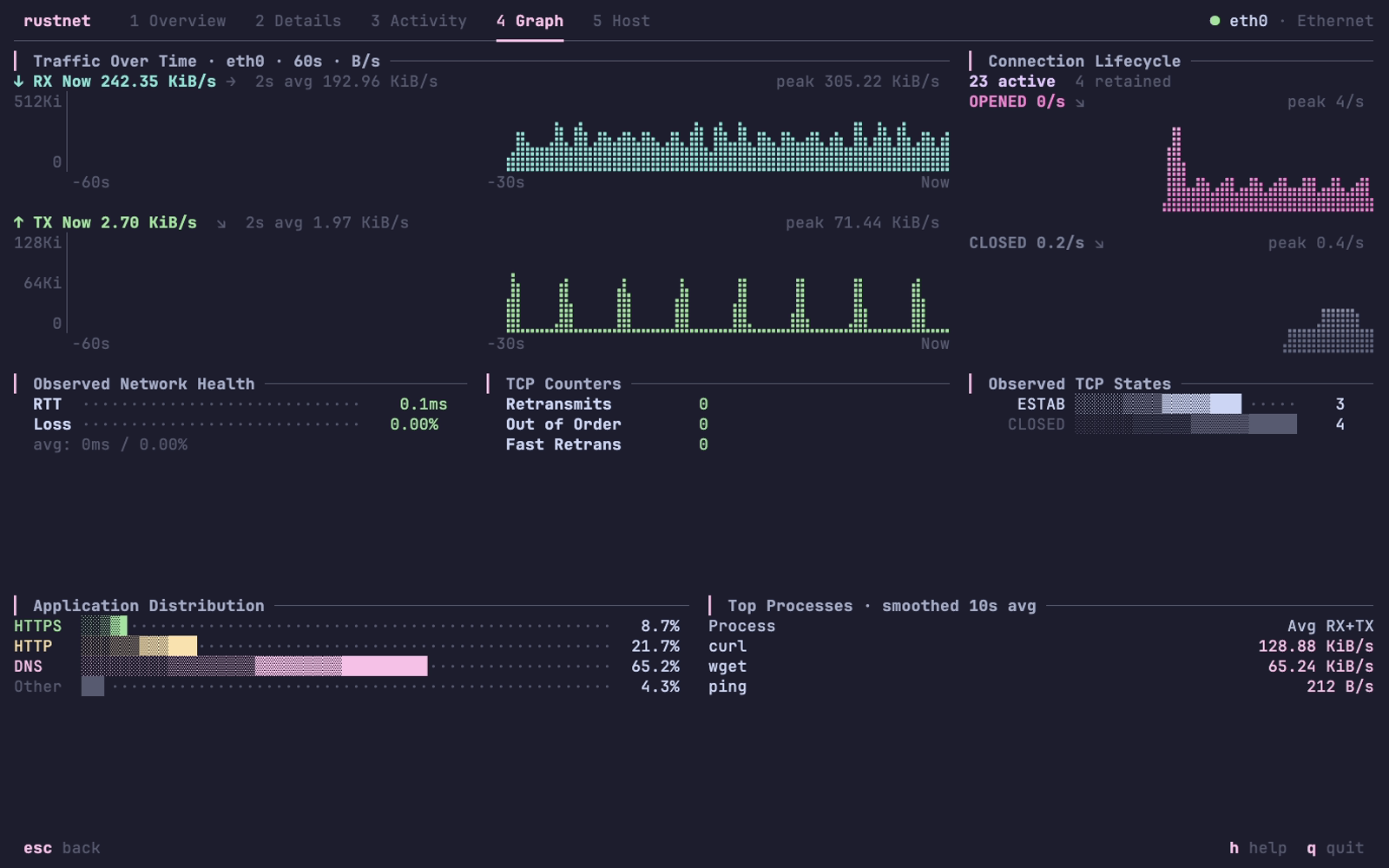This screenshot has height=868, width=1389.
Task: Go to the 3 Activity tab
Action: [x=418, y=21]
